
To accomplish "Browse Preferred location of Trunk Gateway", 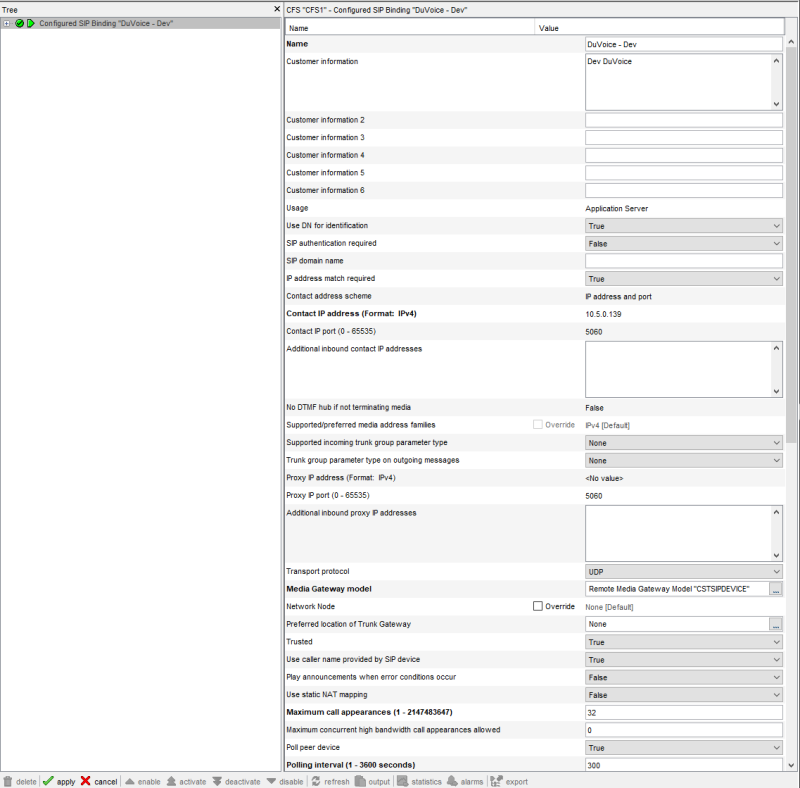I will (776, 624).
